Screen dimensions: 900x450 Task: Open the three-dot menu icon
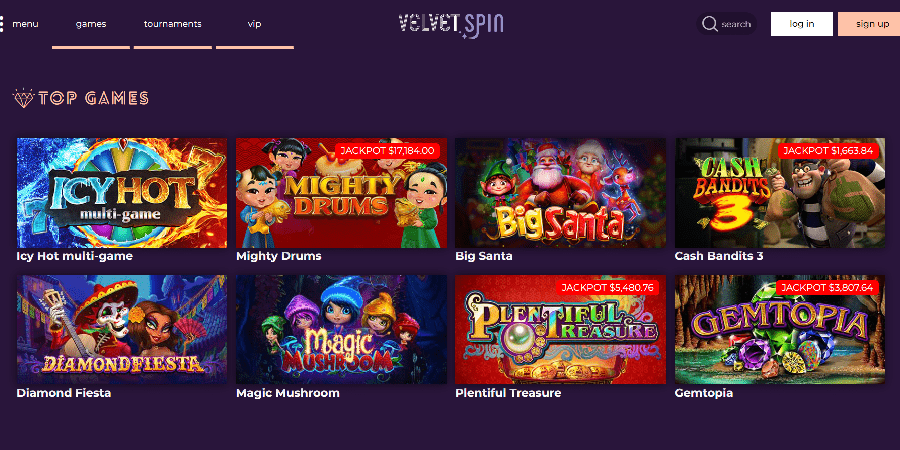coord(2,24)
